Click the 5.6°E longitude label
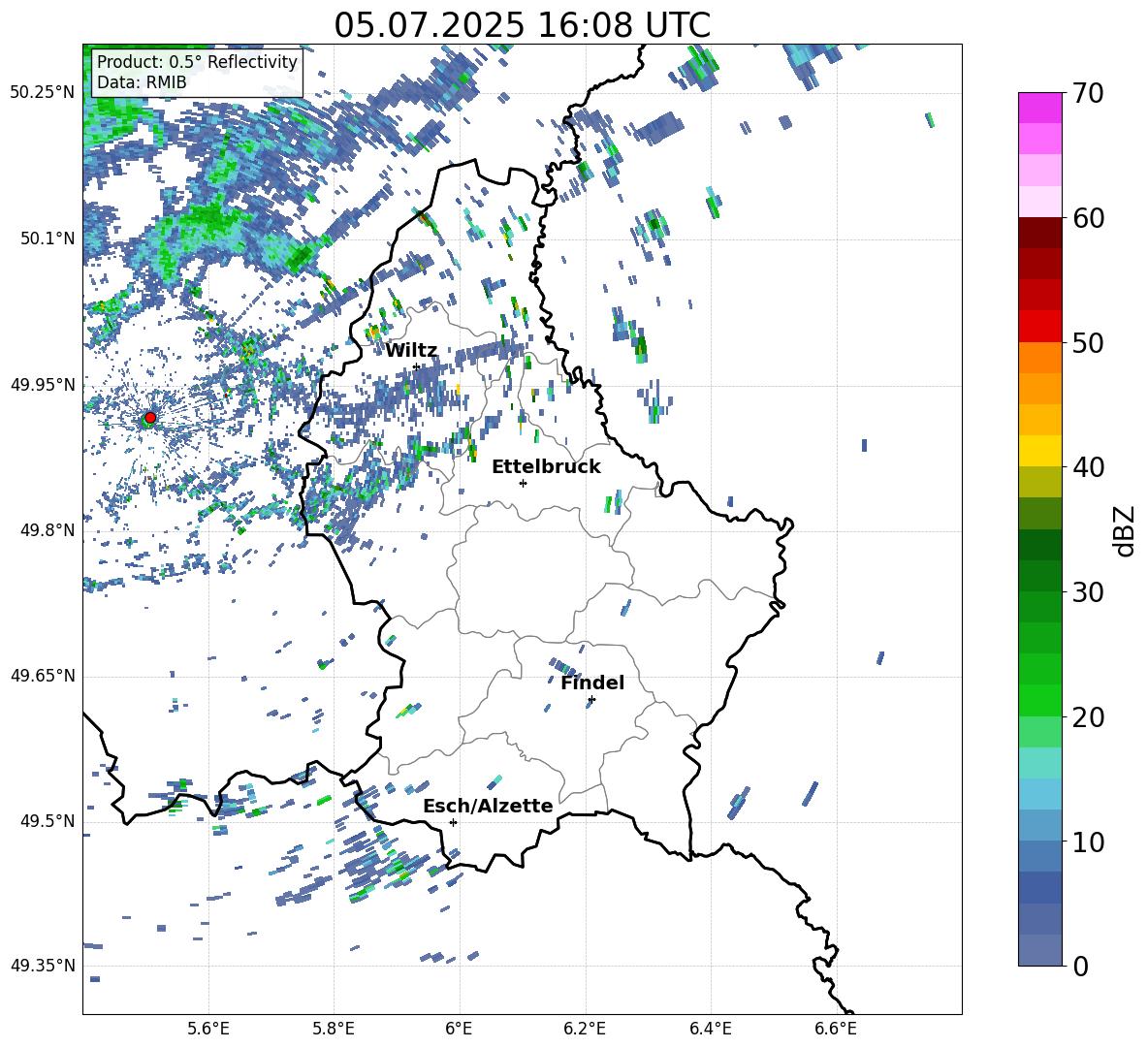 point(208,1030)
